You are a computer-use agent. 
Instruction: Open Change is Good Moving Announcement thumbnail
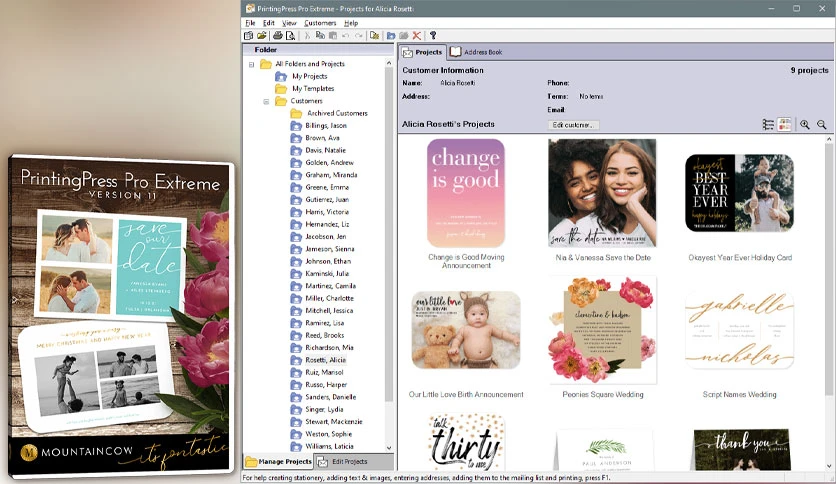(x=466, y=193)
